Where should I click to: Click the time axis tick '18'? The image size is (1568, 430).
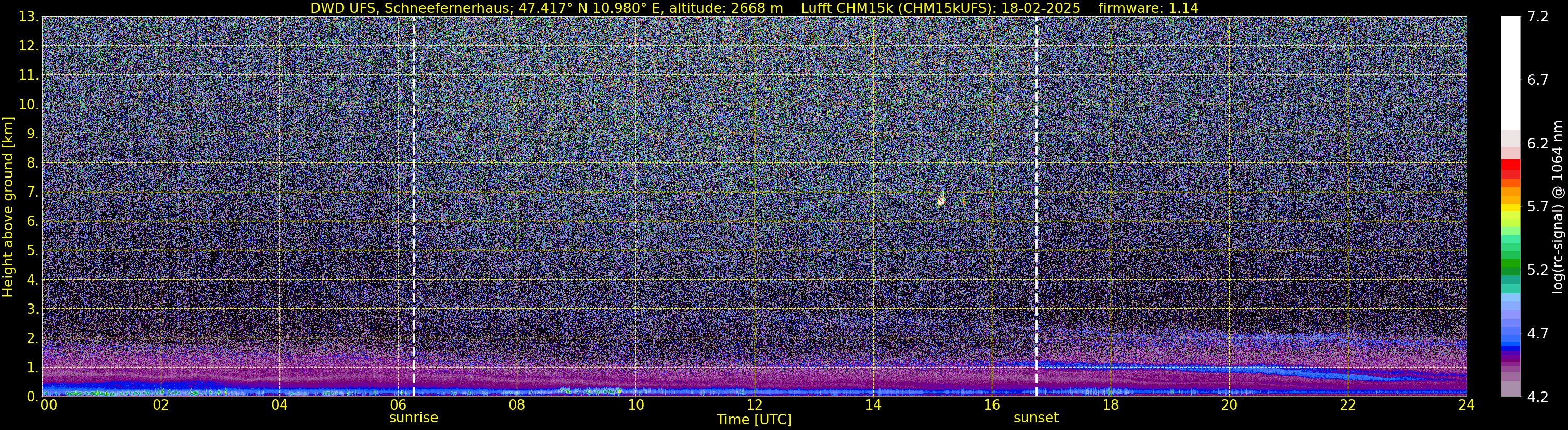coord(1110,405)
